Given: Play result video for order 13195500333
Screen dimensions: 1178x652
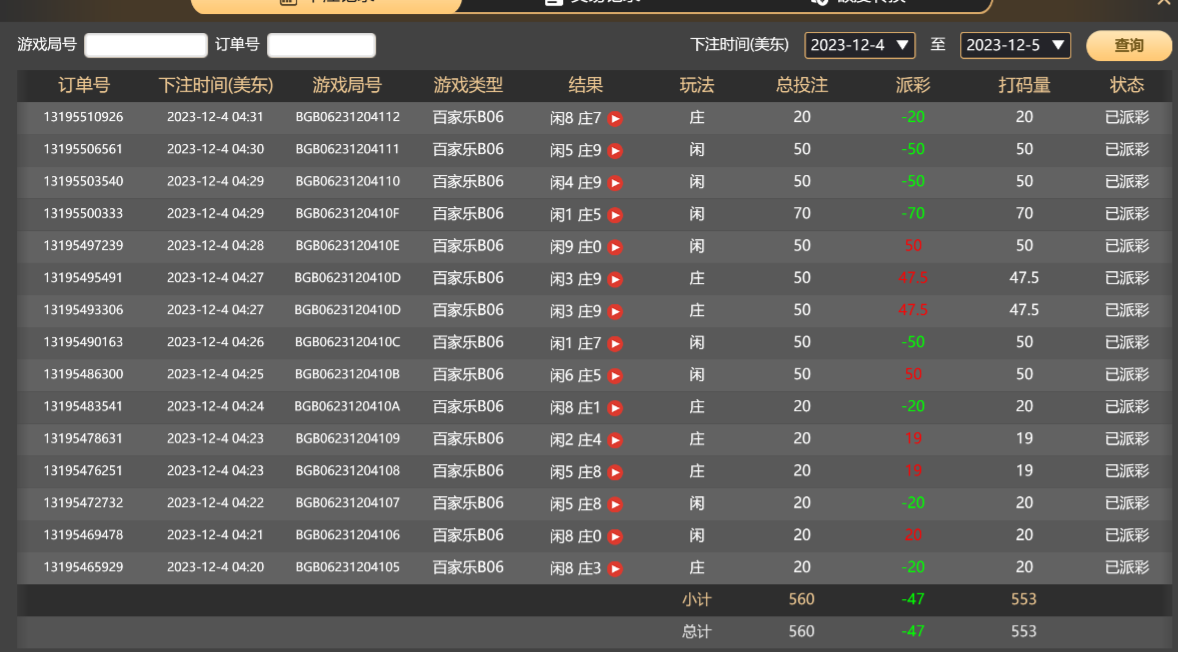Looking at the screenshot, I should pos(615,216).
